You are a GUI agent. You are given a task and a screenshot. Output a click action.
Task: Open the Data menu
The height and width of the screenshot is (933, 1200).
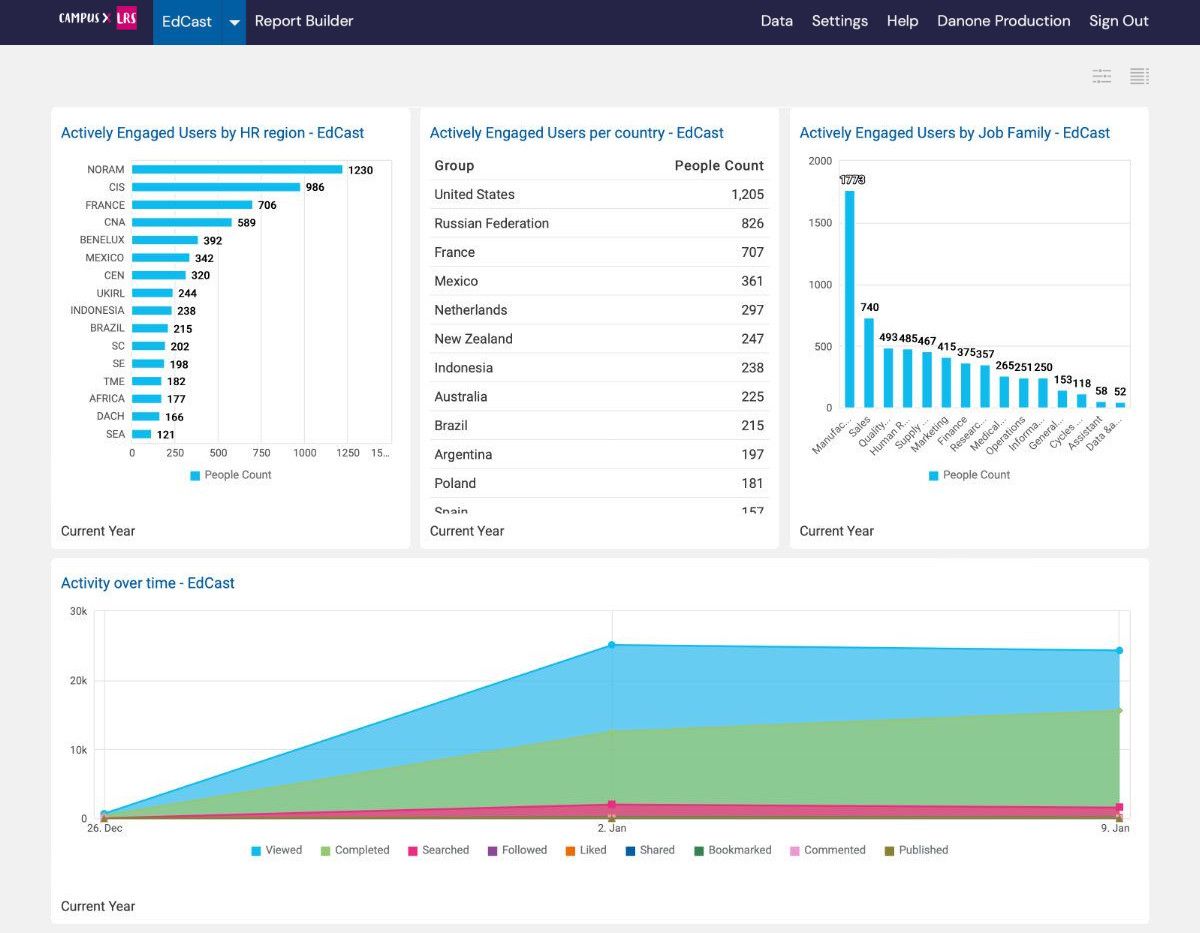pyautogui.click(x=777, y=20)
